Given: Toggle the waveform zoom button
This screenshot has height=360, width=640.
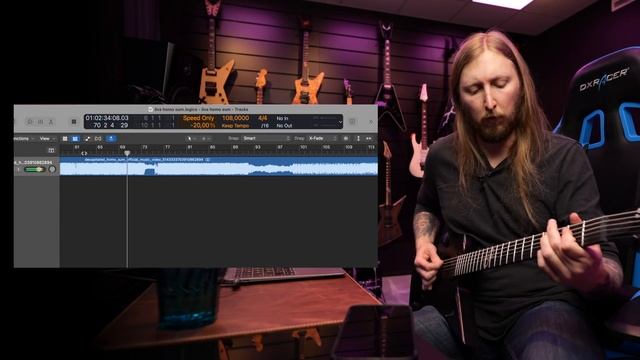Looking at the screenshot, I should pyautogui.click(x=346, y=139).
